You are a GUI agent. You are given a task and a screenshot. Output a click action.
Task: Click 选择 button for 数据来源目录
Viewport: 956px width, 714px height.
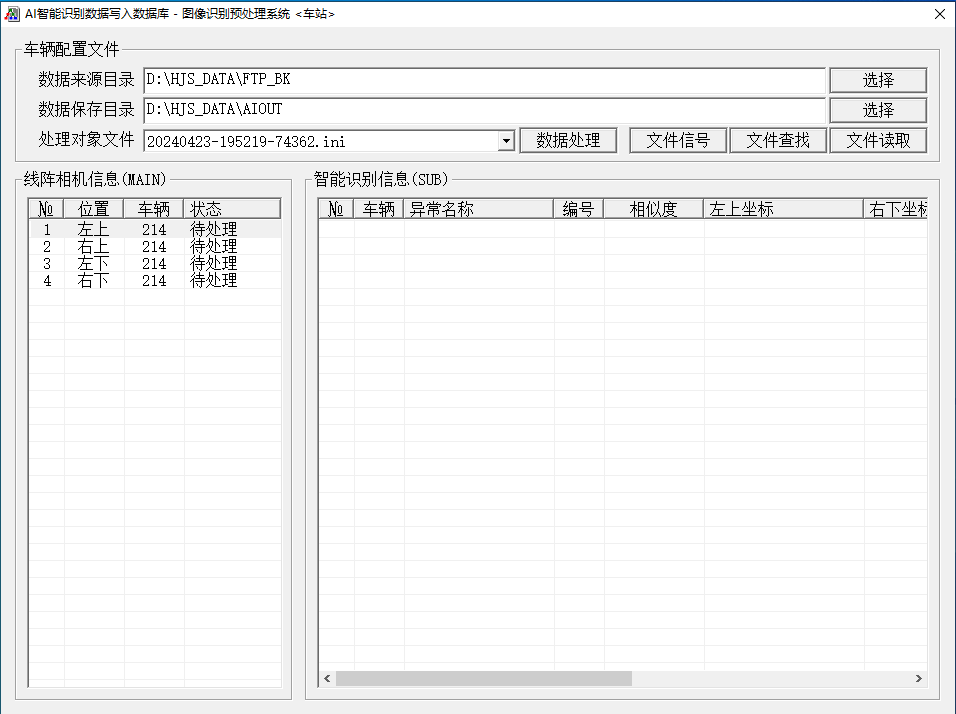click(x=878, y=80)
